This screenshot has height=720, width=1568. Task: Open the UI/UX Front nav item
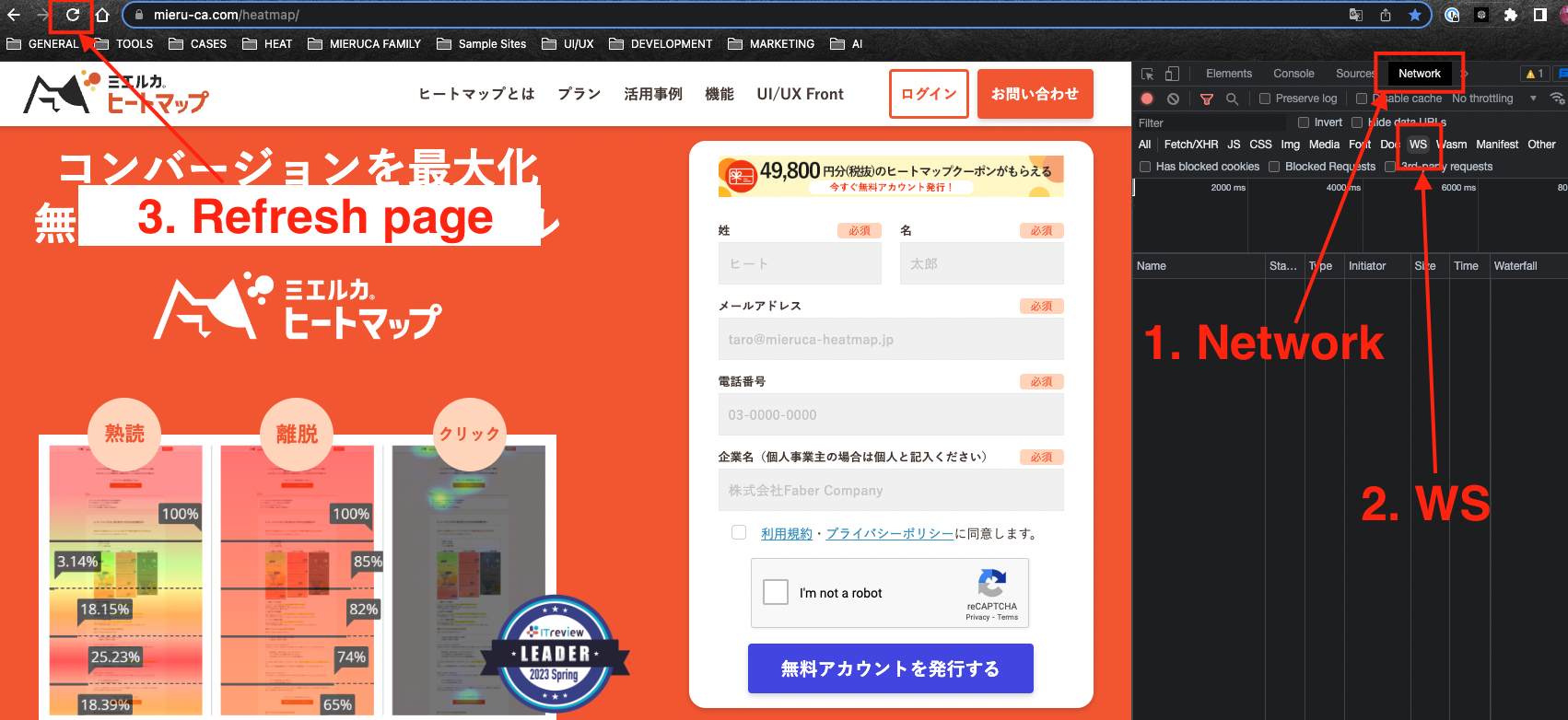(x=800, y=94)
